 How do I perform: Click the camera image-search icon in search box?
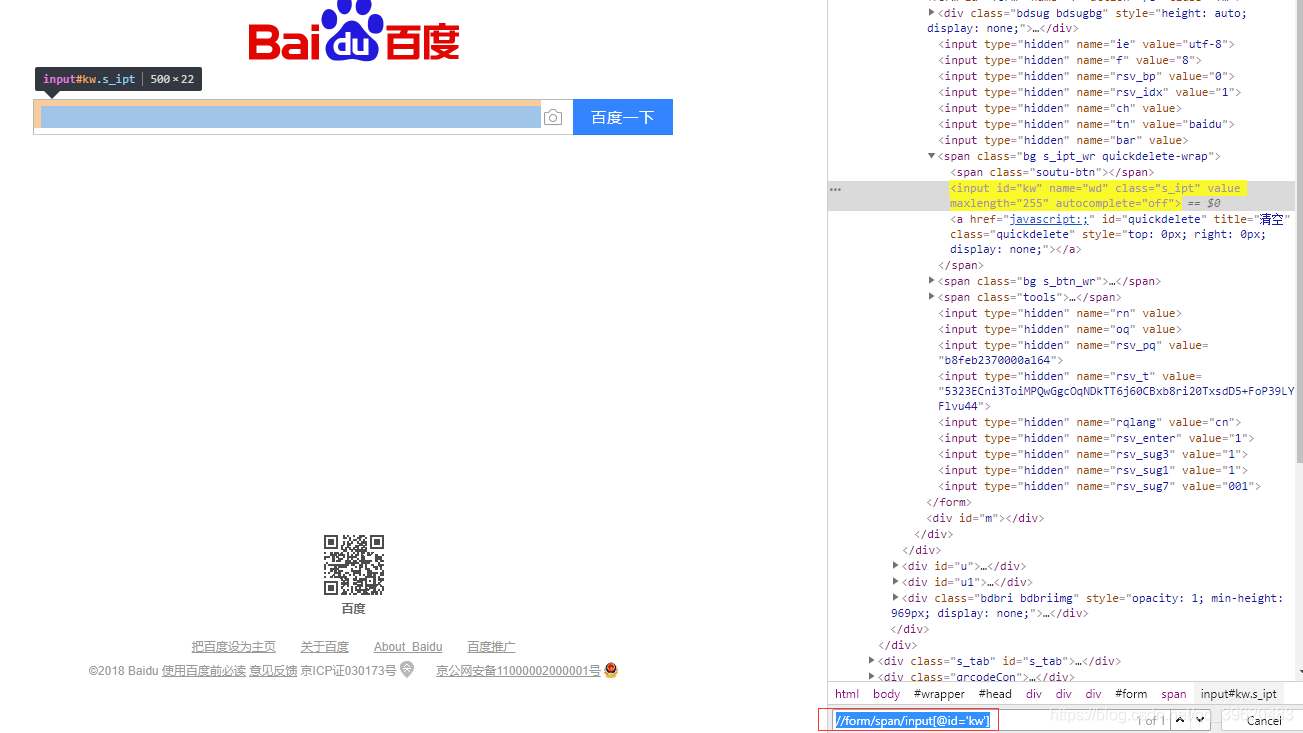(553, 118)
